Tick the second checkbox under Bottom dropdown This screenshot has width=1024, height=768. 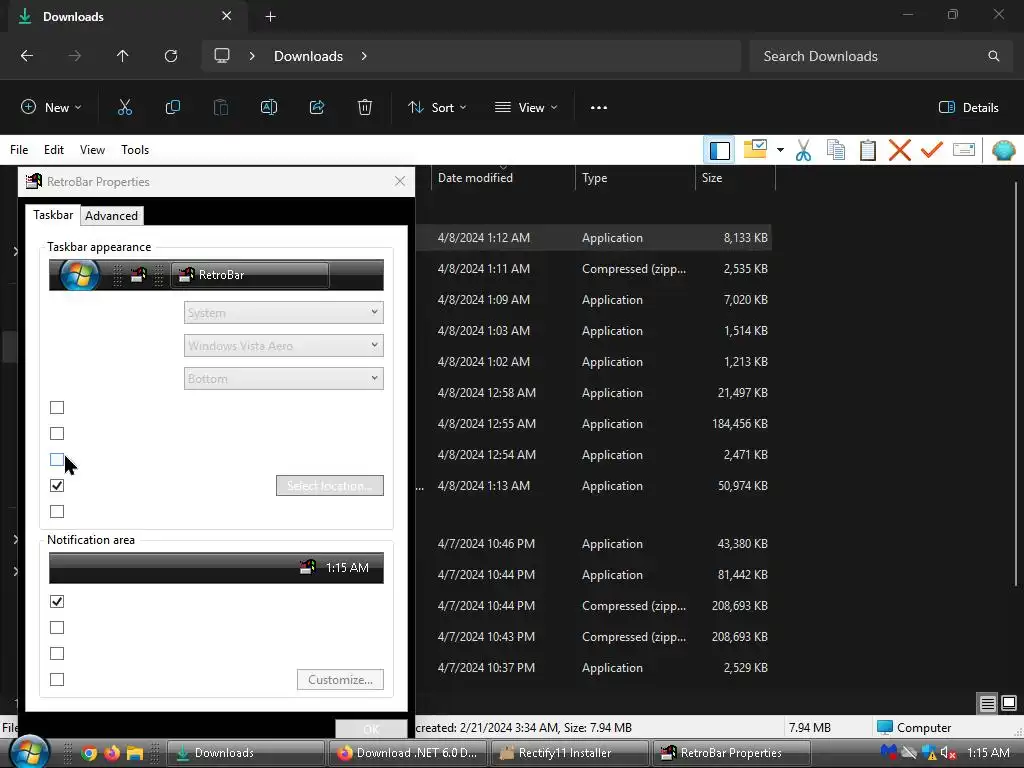(57, 434)
